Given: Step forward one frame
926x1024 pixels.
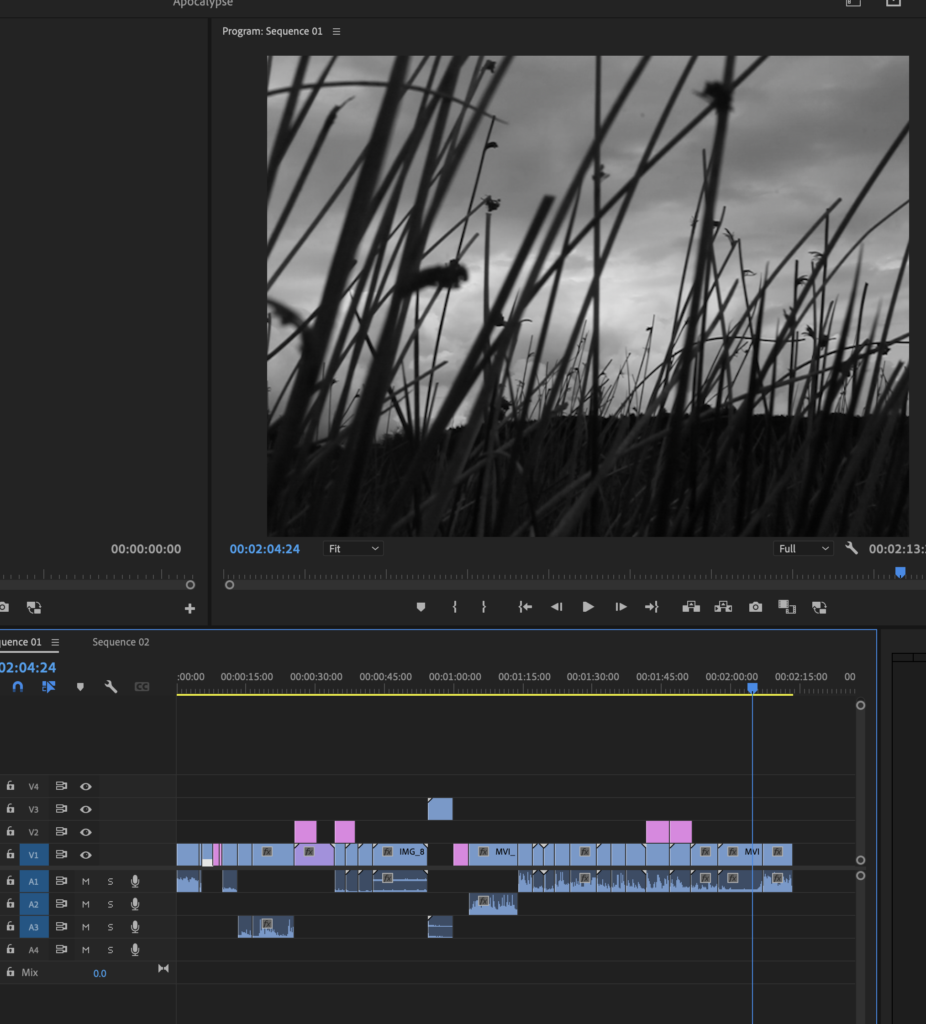Looking at the screenshot, I should click(x=621, y=607).
